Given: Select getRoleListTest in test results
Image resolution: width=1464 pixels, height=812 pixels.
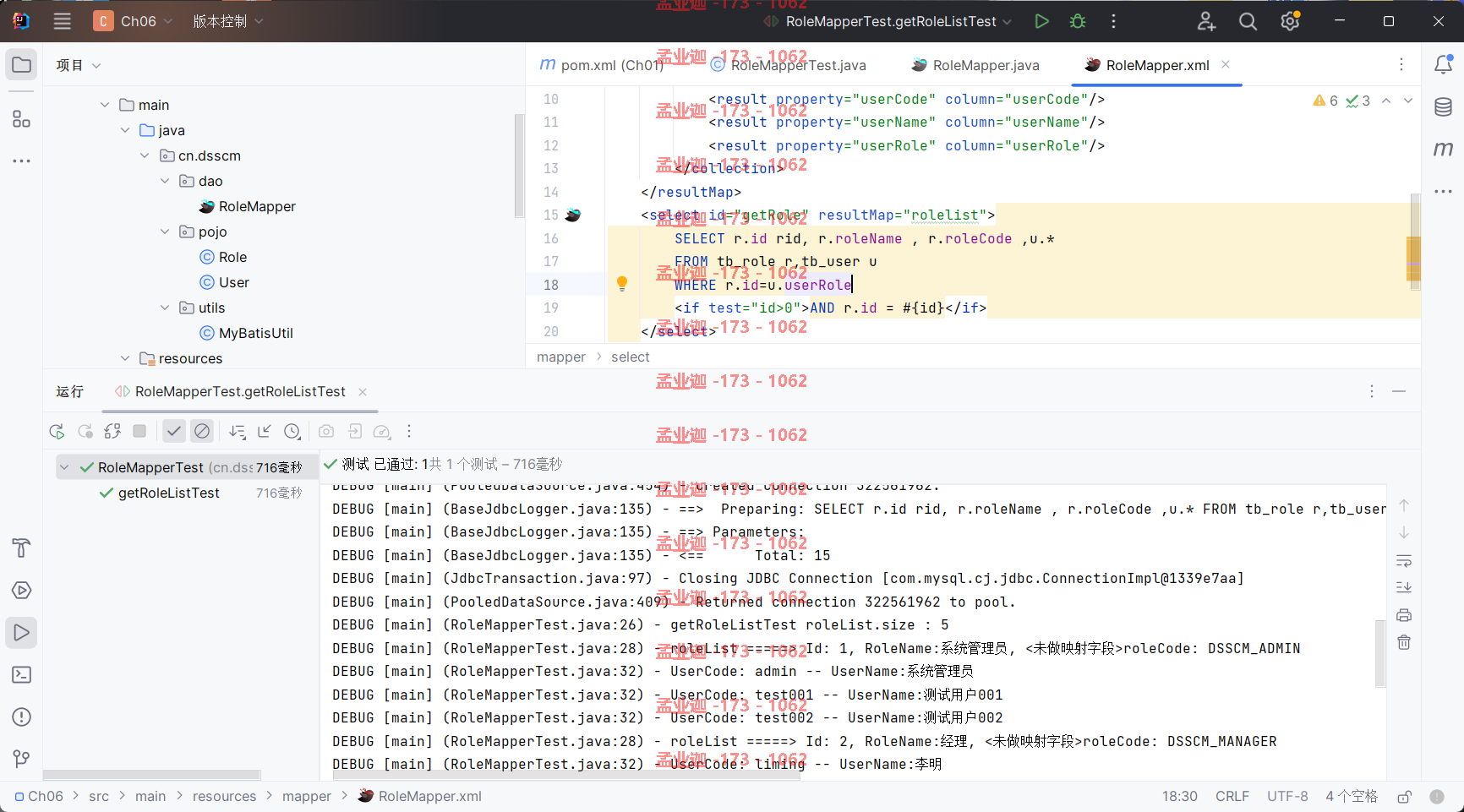Looking at the screenshot, I should coord(169,493).
